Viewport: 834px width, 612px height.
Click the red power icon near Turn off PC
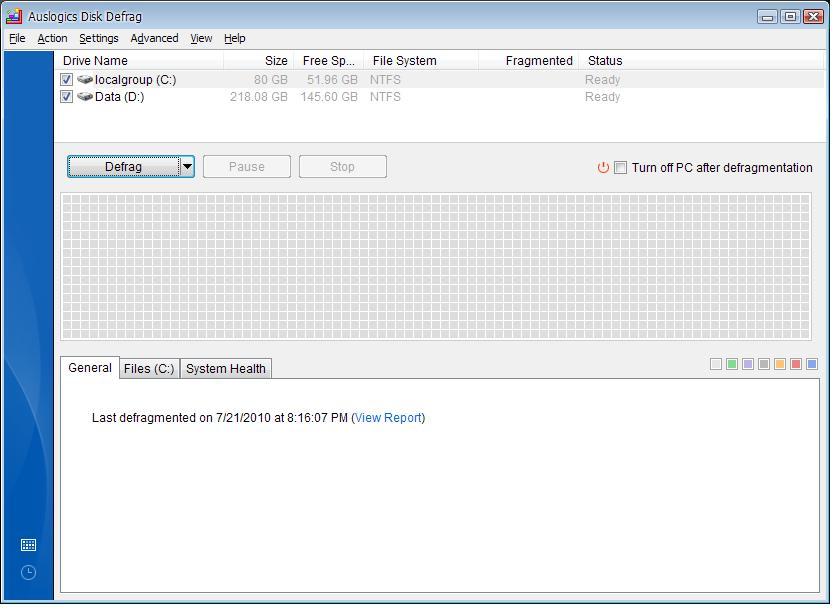coord(603,167)
